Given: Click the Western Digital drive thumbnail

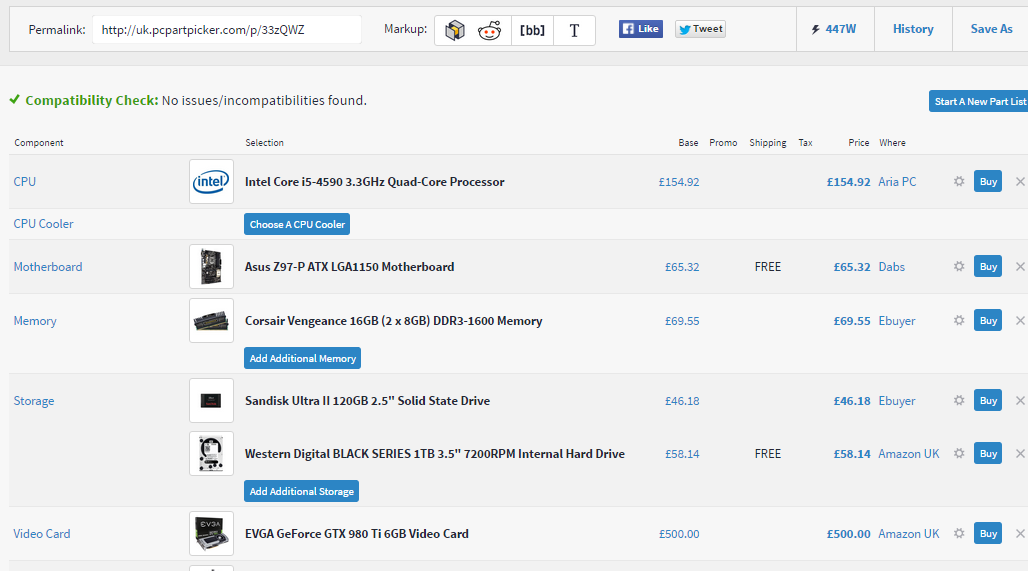Looking at the screenshot, I should [x=211, y=454].
